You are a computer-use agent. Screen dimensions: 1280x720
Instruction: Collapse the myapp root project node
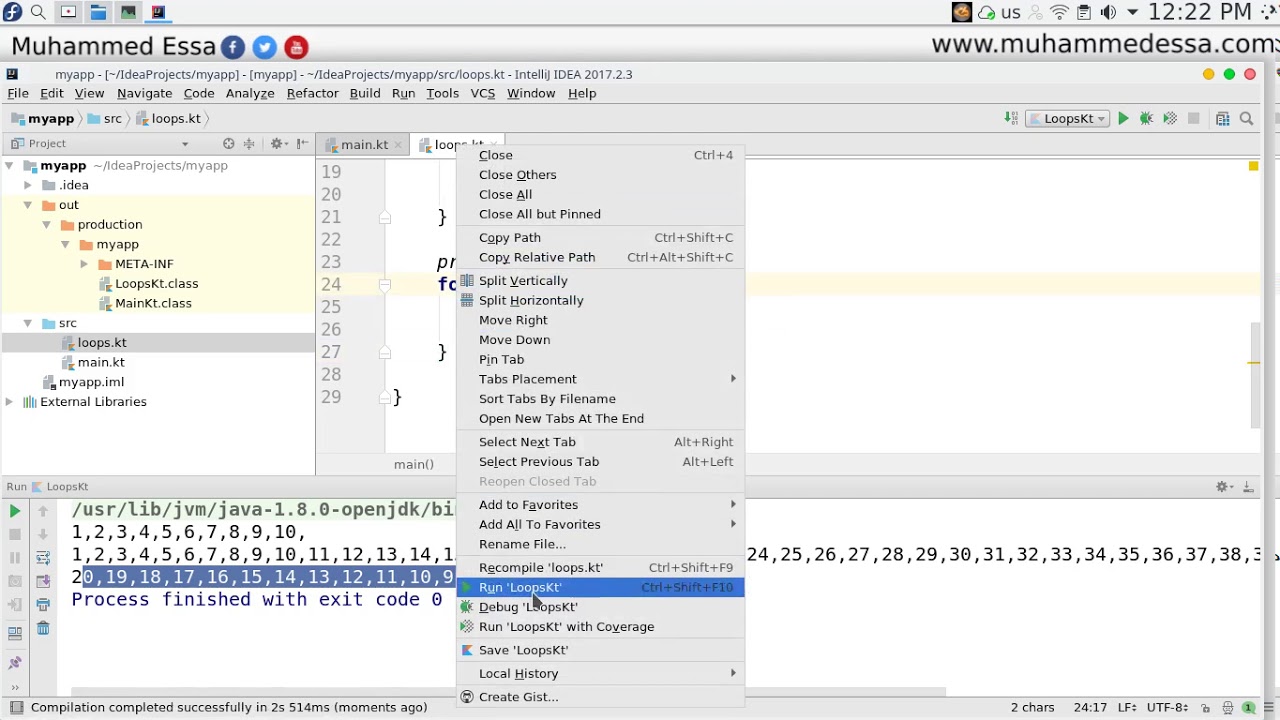click(9, 166)
